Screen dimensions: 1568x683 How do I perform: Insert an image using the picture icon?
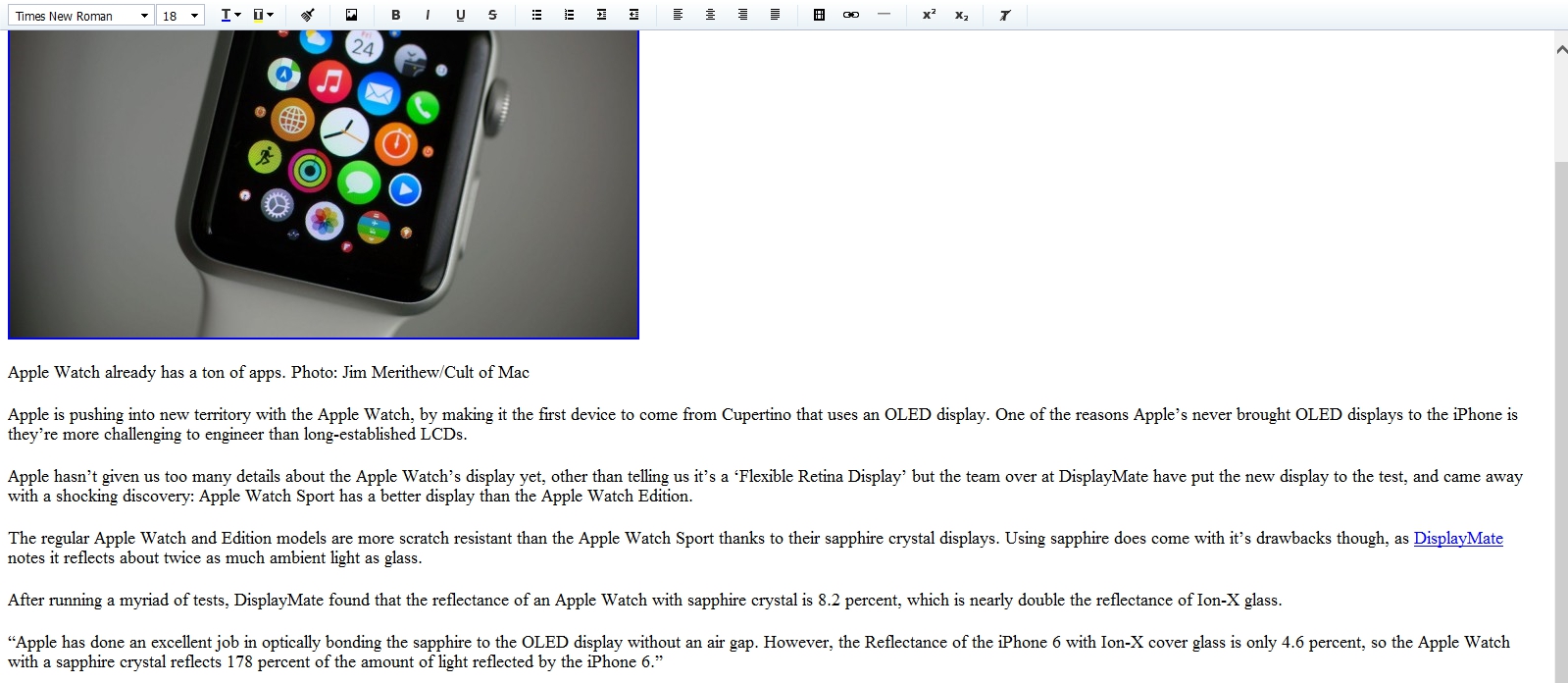coord(352,15)
